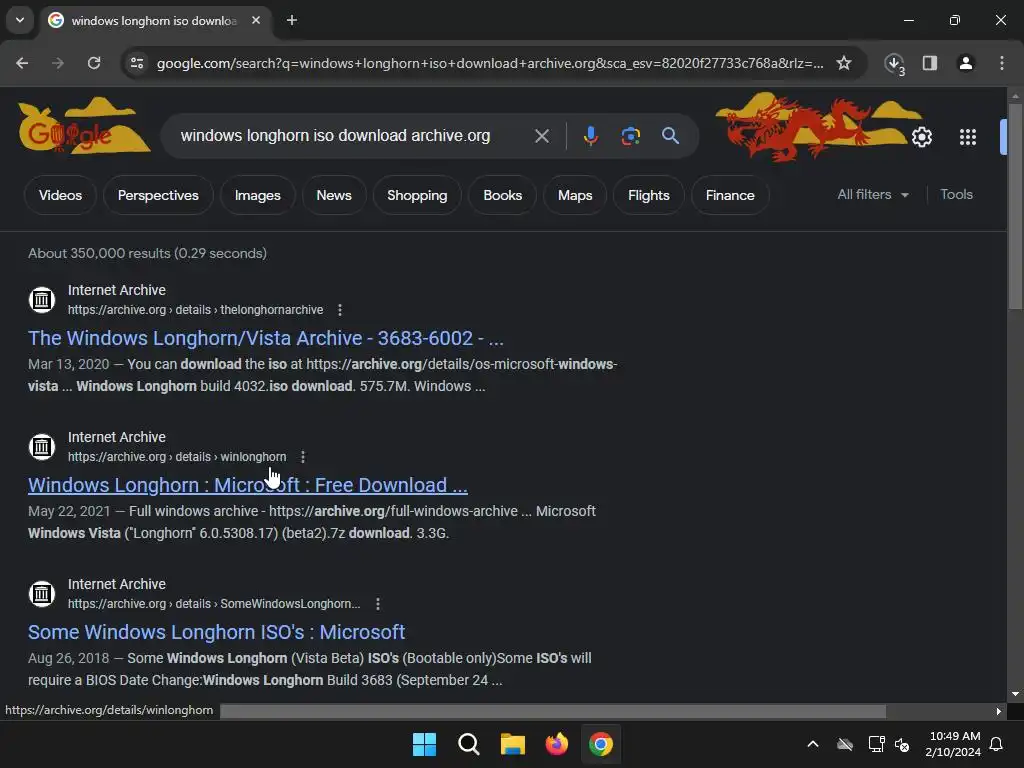Viewport: 1024px width, 768px height.
Task: Open the Google apps grid
Action: pyautogui.click(x=968, y=137)
